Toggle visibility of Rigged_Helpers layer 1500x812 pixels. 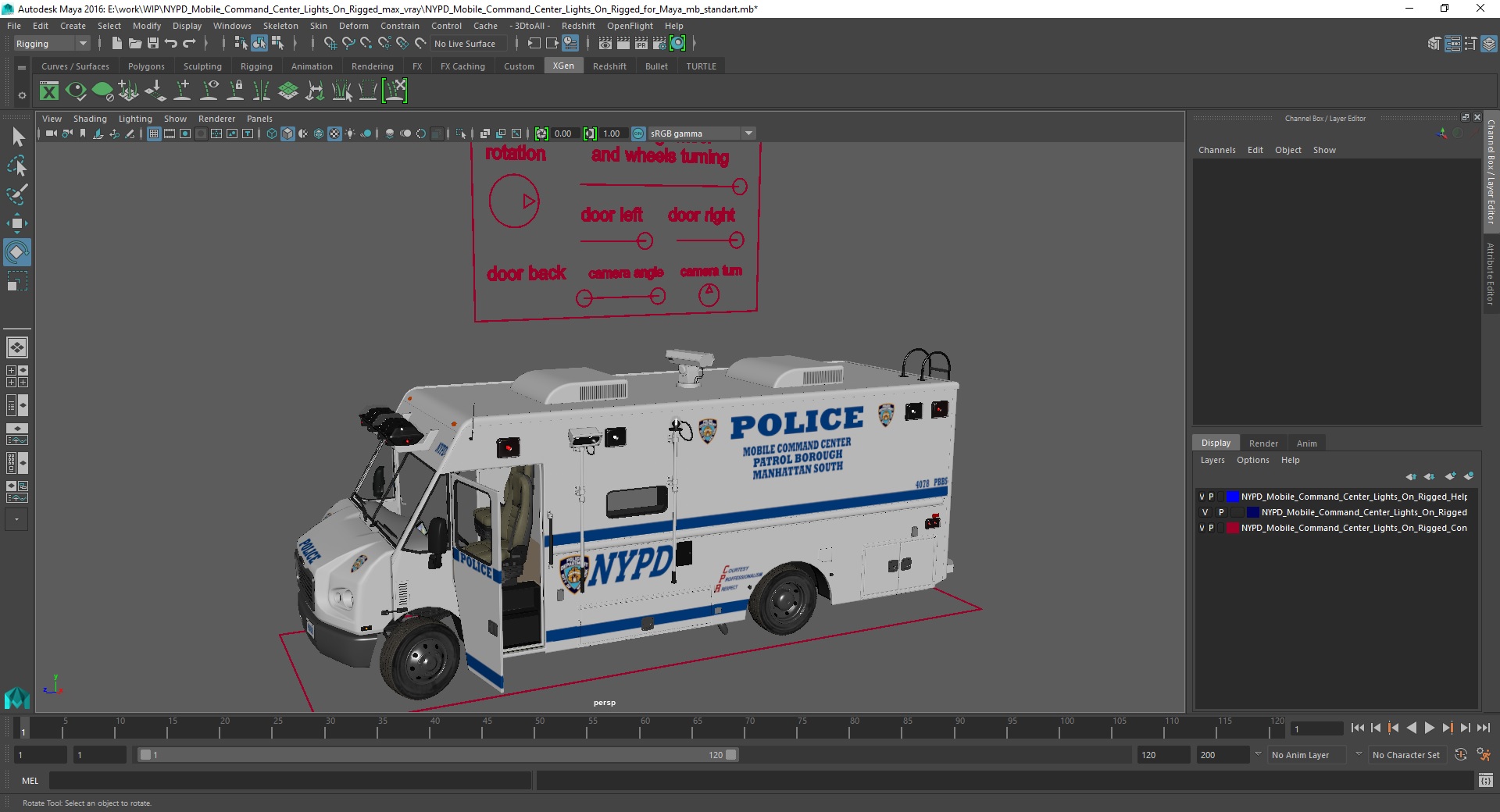pyautogui.click(x=1202, y=497)
